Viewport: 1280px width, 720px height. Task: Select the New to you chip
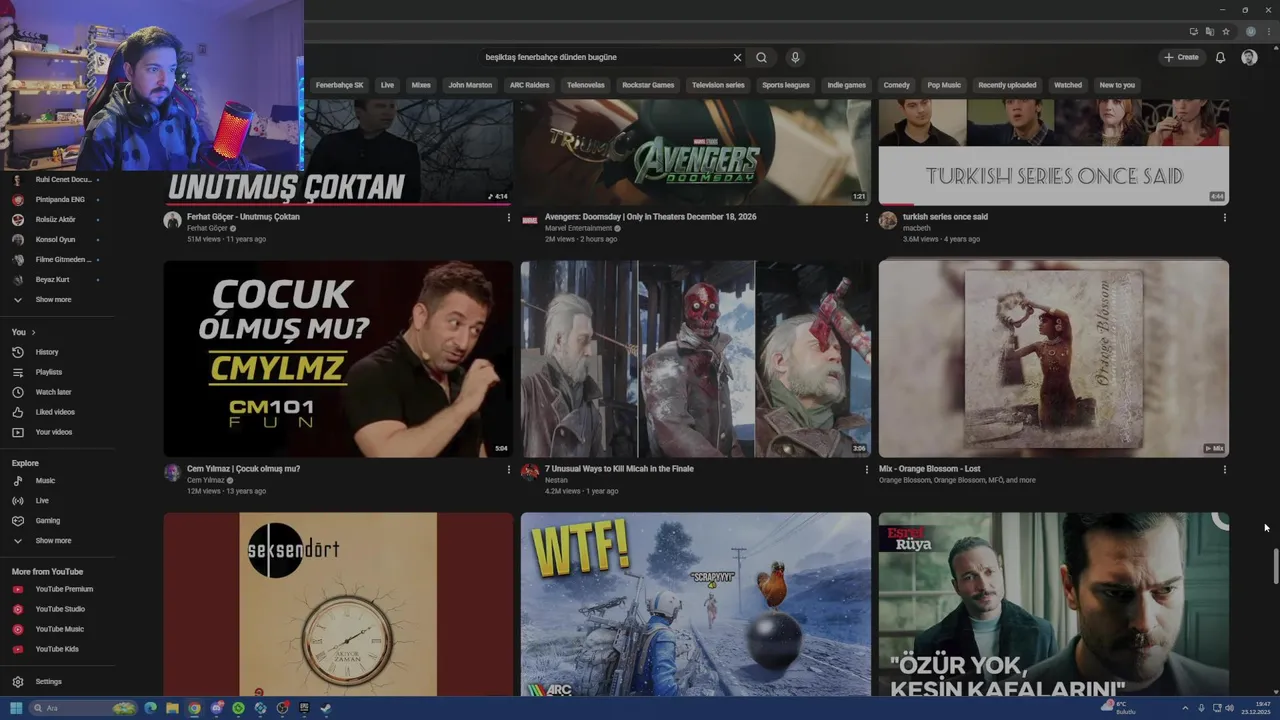point(1117,85)
